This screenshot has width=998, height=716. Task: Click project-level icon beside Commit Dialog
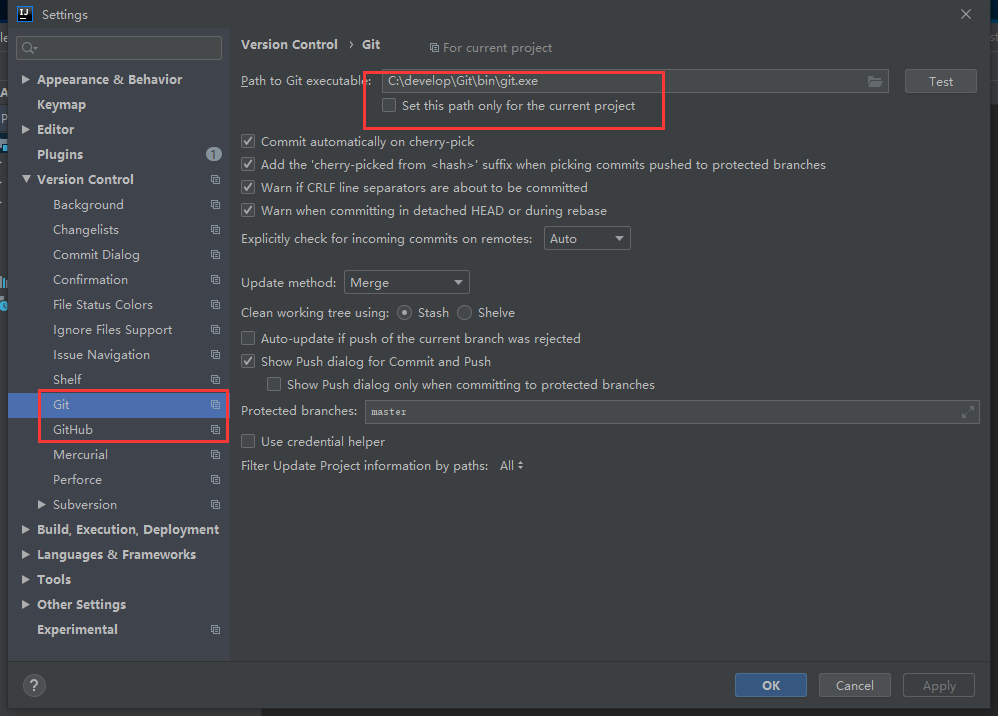[216, 255]
